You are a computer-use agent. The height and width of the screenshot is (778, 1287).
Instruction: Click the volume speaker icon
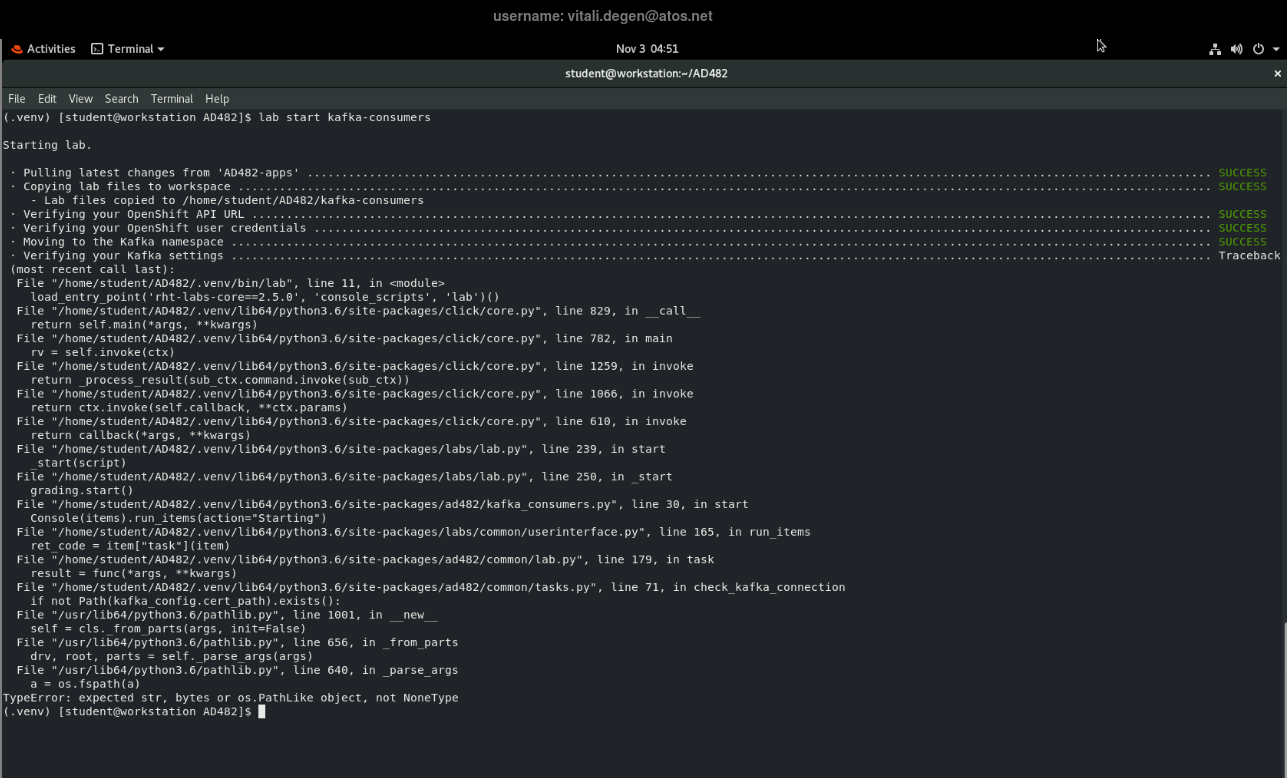pos(1237,49)
